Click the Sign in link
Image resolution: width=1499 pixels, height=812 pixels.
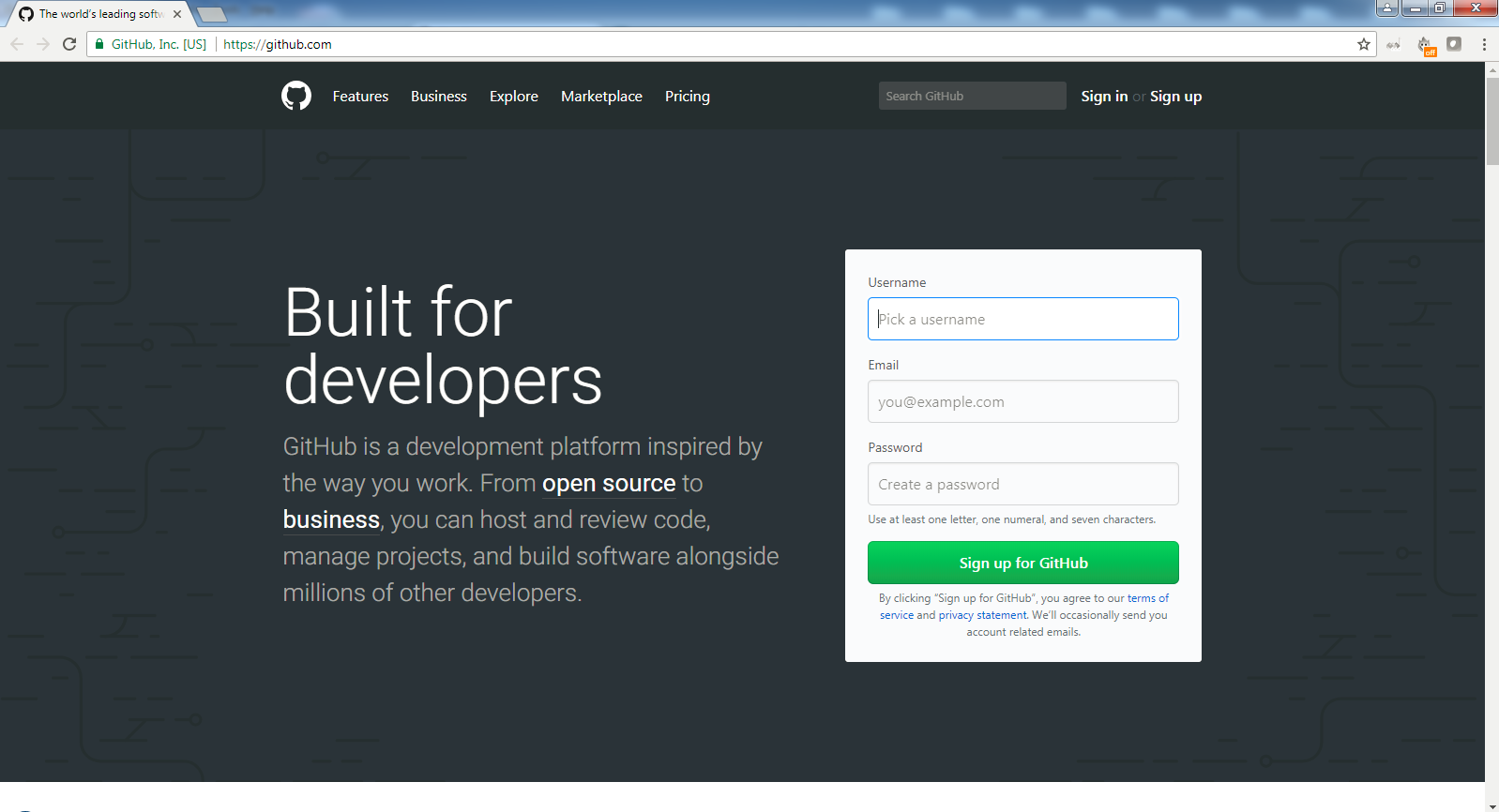tap(1104, 96)
